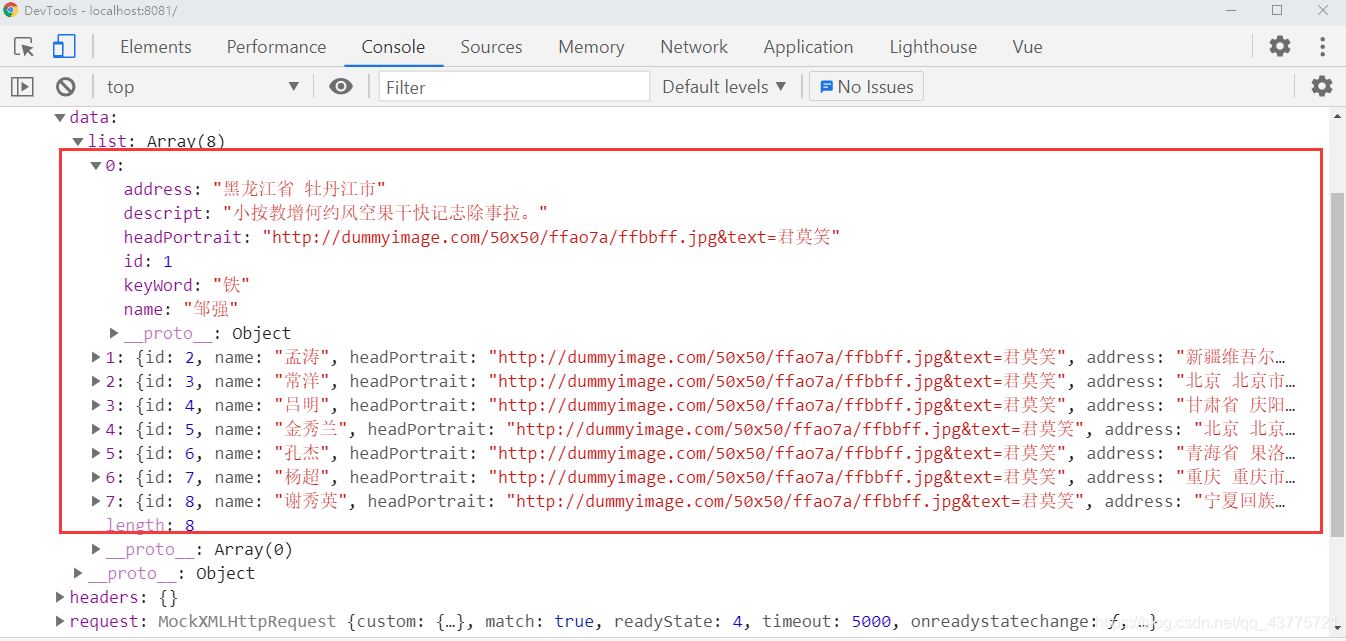Open the Sources tab

pyautogui.click(x=491, y=47)
